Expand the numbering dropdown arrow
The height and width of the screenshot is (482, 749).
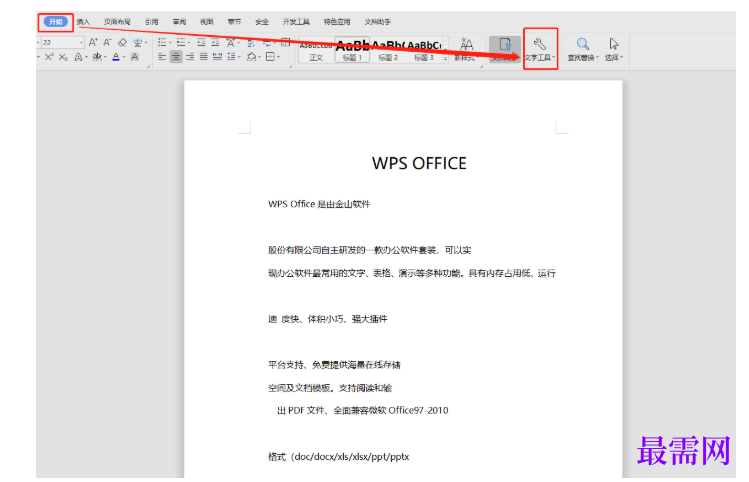[x=189, y=43]
